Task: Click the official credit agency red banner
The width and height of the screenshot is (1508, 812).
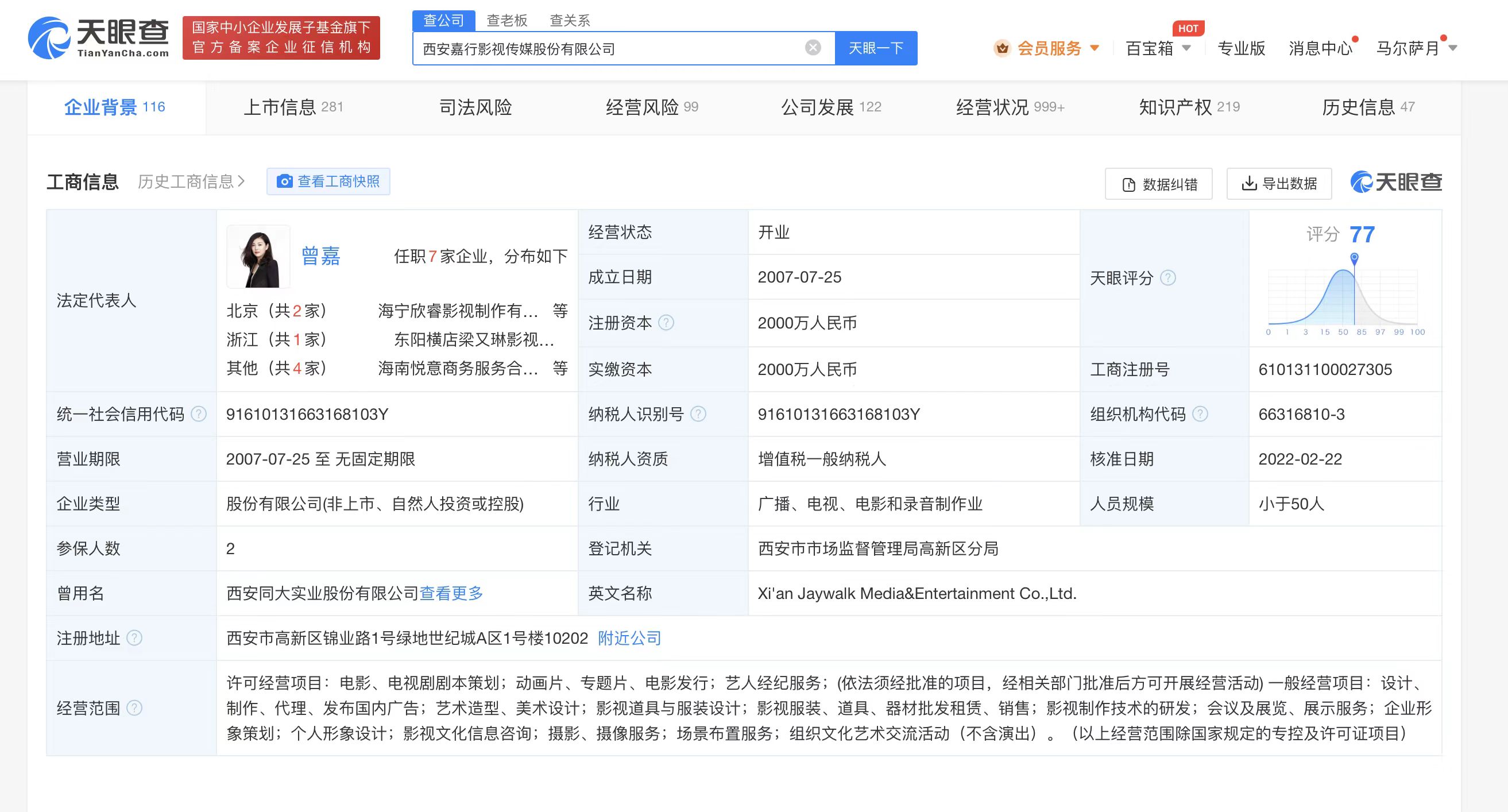Action: [281, 37]
